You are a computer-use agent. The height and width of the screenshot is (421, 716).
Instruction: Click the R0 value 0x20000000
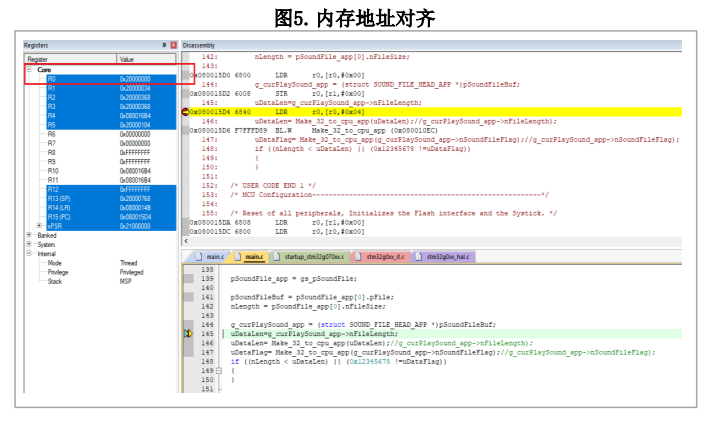tap(135, 79)
